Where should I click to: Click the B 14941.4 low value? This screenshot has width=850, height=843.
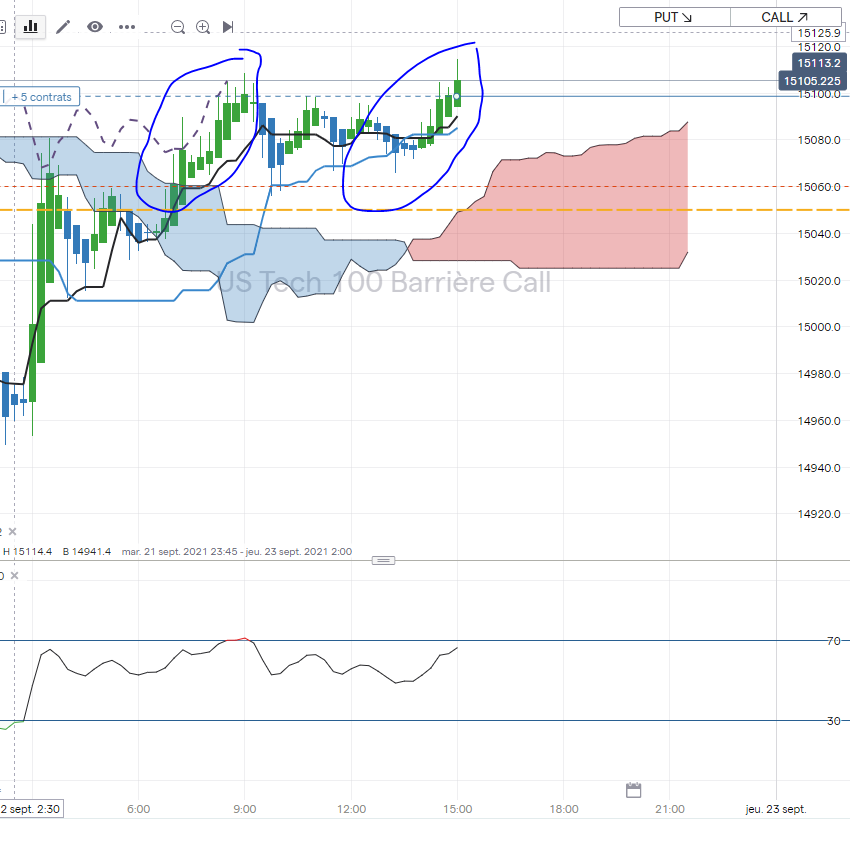[x=87, y=551]
